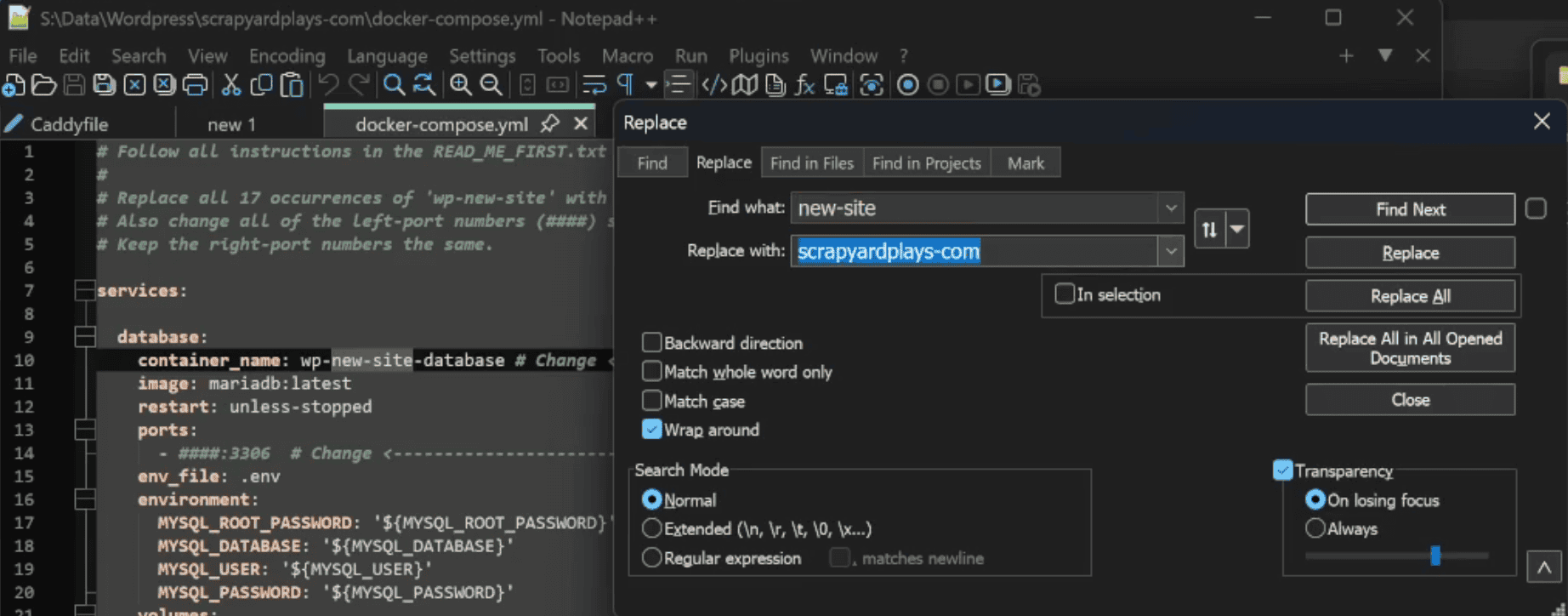Run the macro multiple times icon

(x=997, y=85)
